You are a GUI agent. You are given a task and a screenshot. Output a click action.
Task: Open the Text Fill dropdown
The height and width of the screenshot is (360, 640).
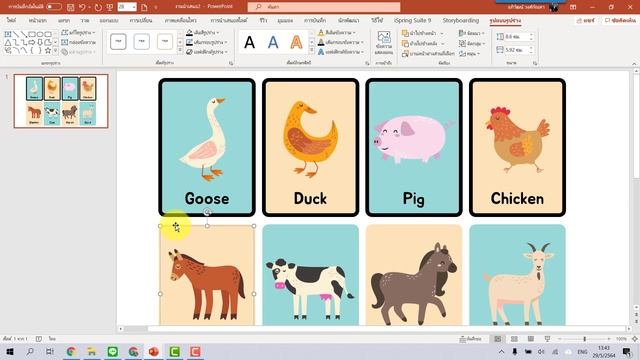coord(337,32)
